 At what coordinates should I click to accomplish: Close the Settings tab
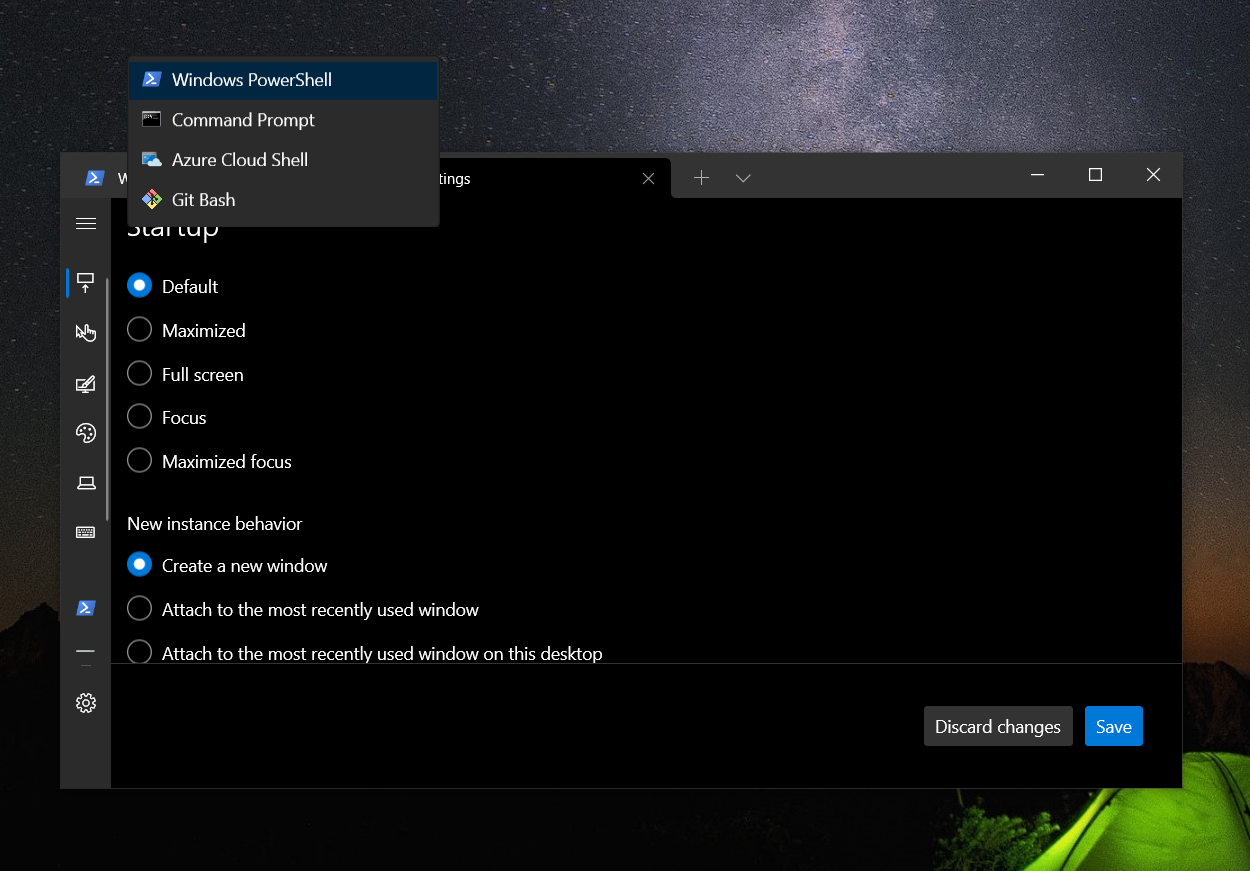648,178
